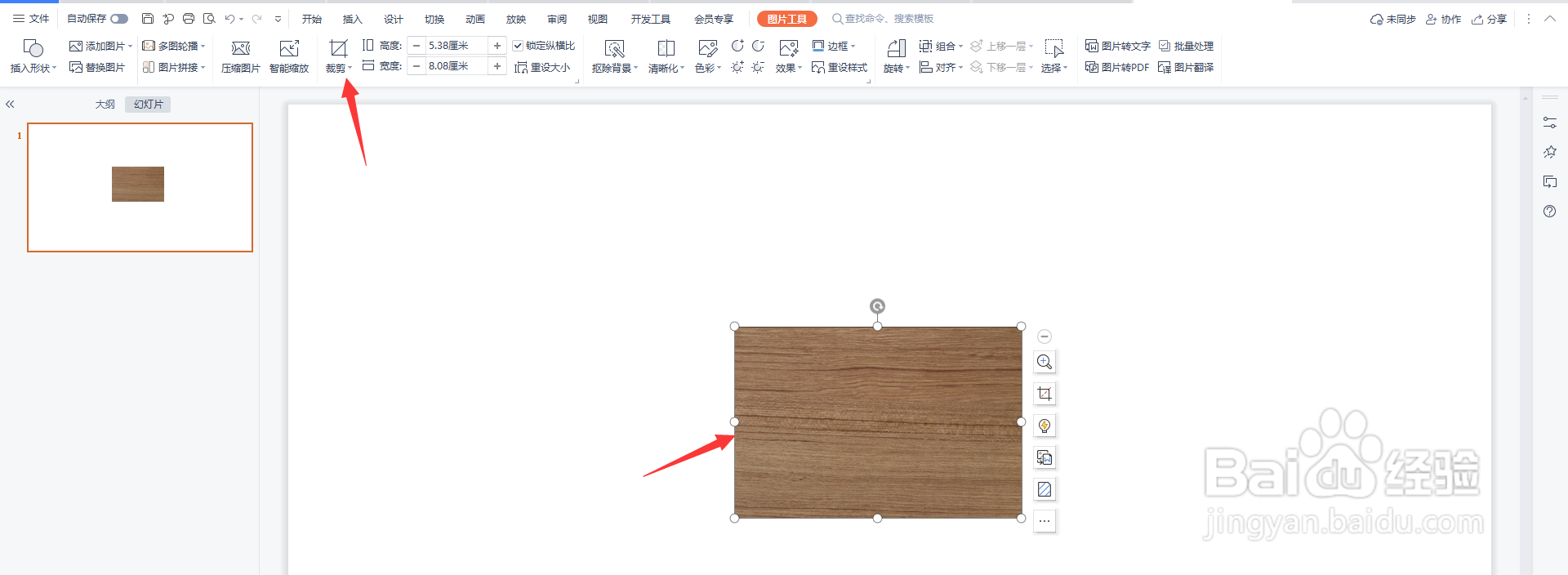1568x575 pixels.
Task: Click the floating more options ellipsis button
Action: pos(1045,521)
